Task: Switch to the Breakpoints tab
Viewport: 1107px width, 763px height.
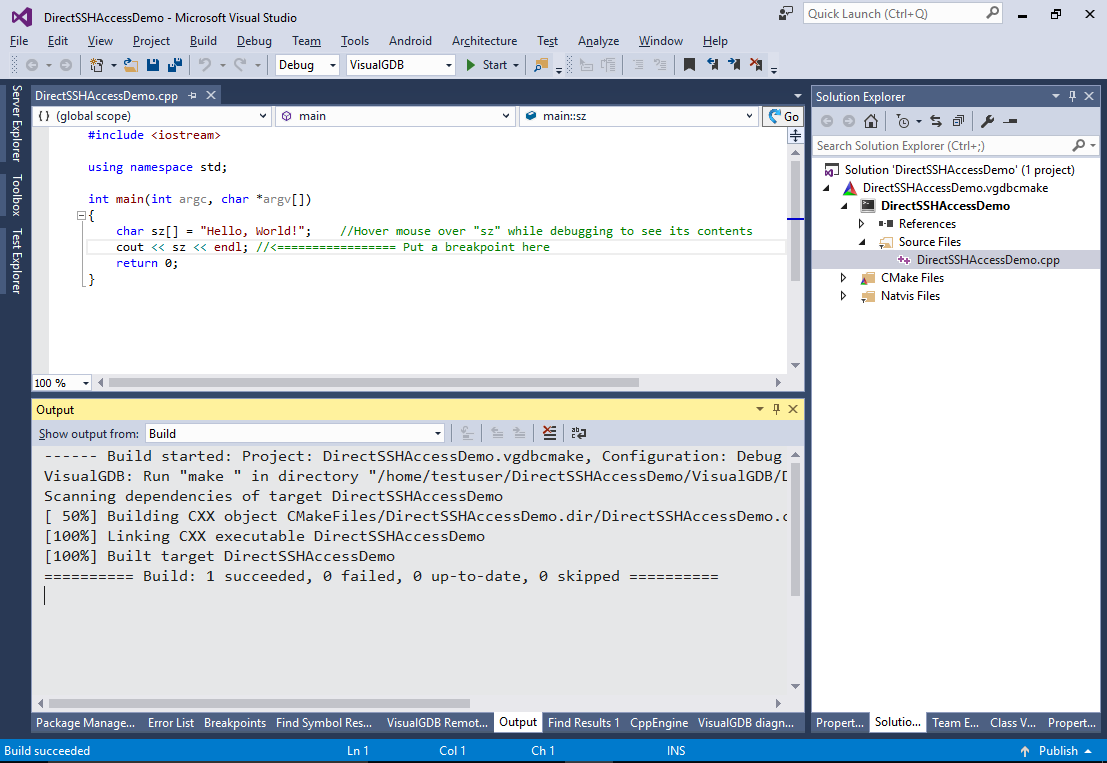Action: click(235, 723)
